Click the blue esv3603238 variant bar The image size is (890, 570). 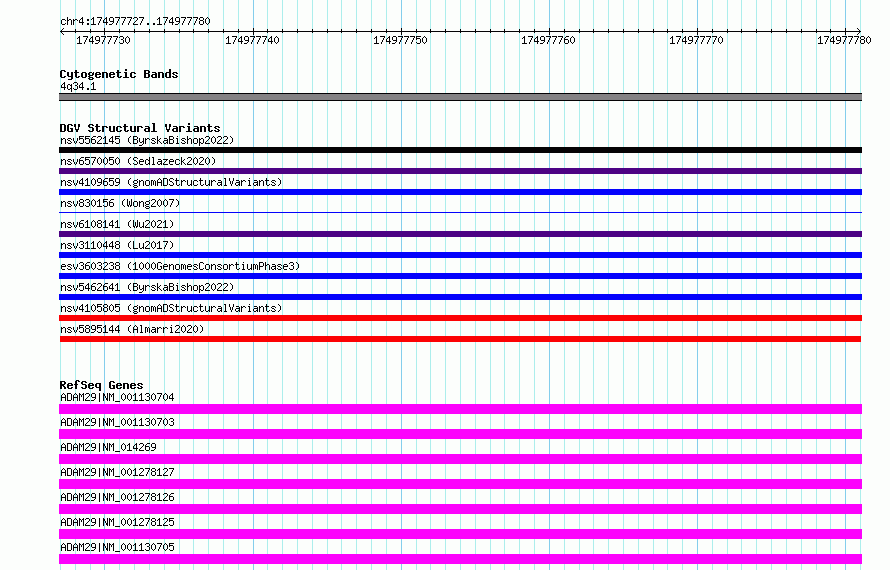[460, 276]
